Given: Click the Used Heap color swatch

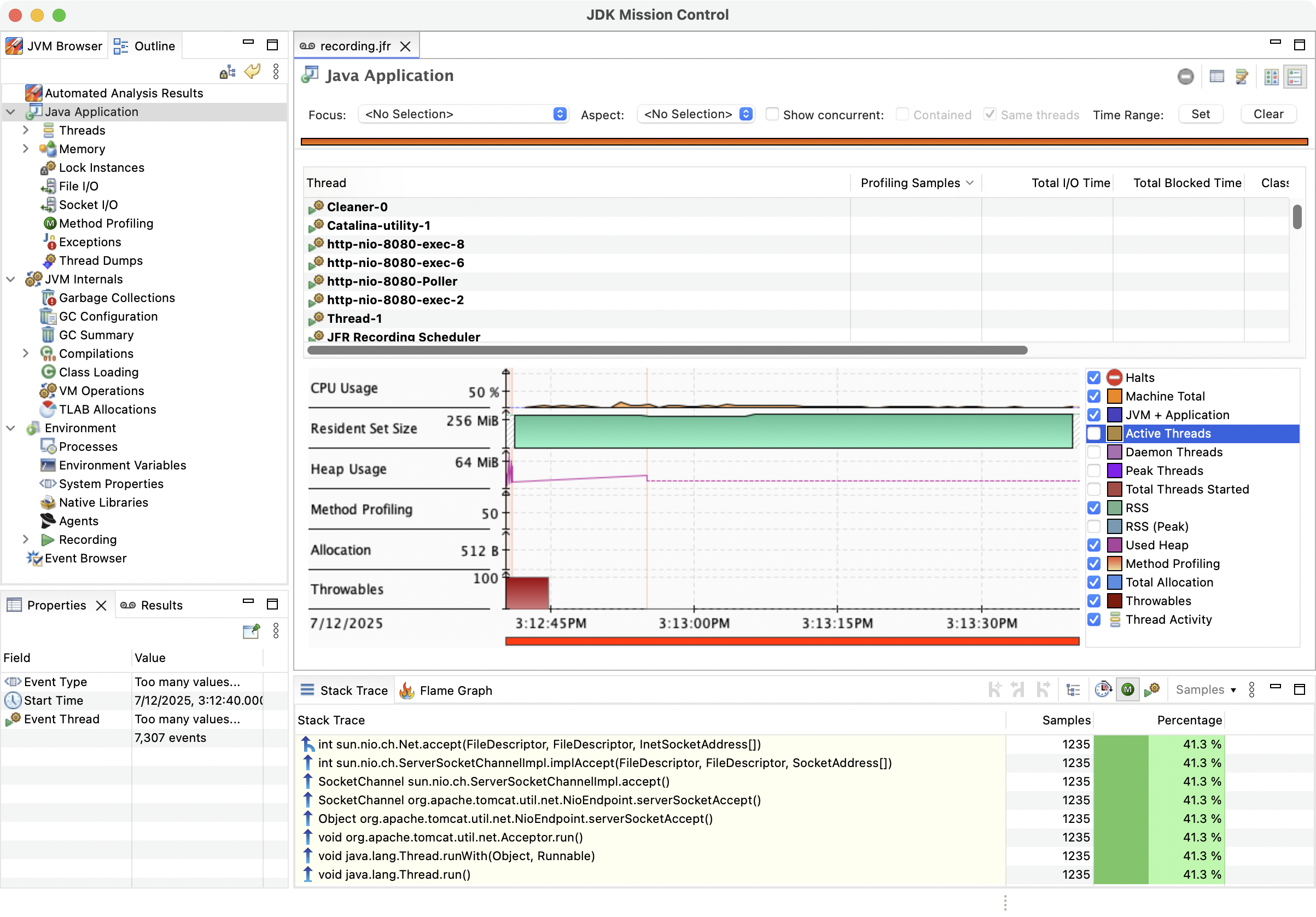Looking at the screenshot, I should click(x=1114, y=545).
